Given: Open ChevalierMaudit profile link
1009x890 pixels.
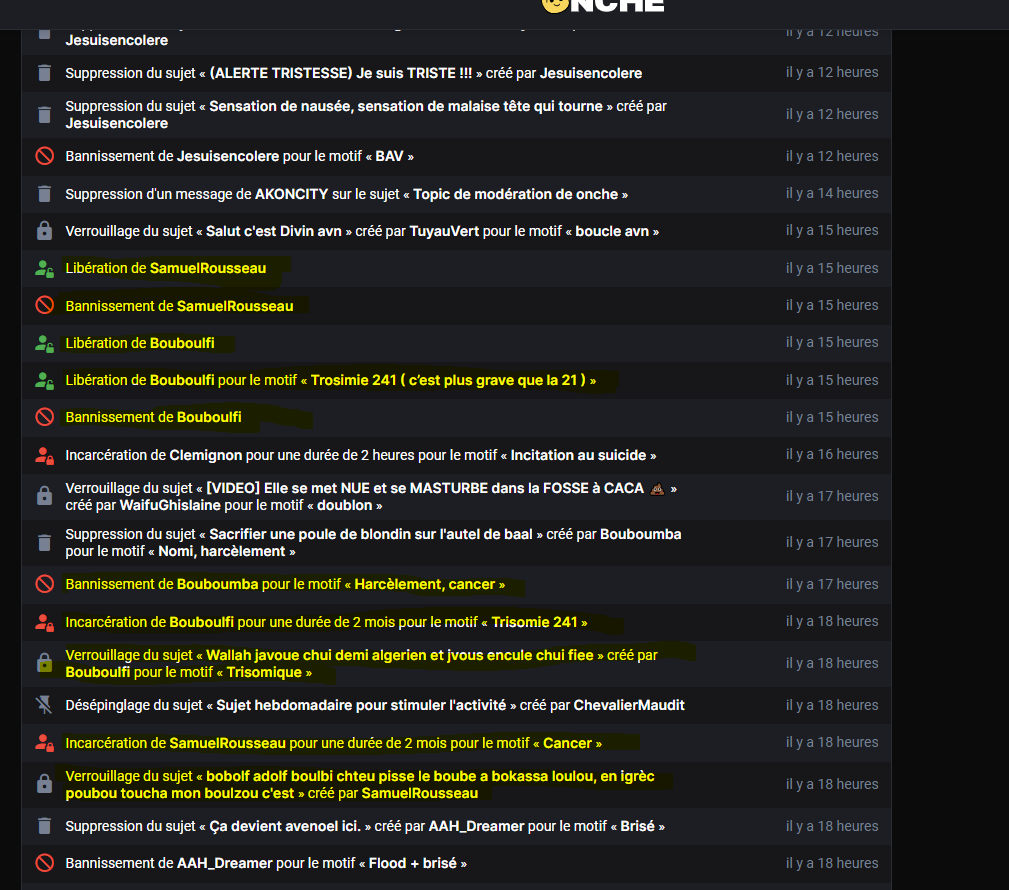Looking at the screenshot, I should (629, 705).
